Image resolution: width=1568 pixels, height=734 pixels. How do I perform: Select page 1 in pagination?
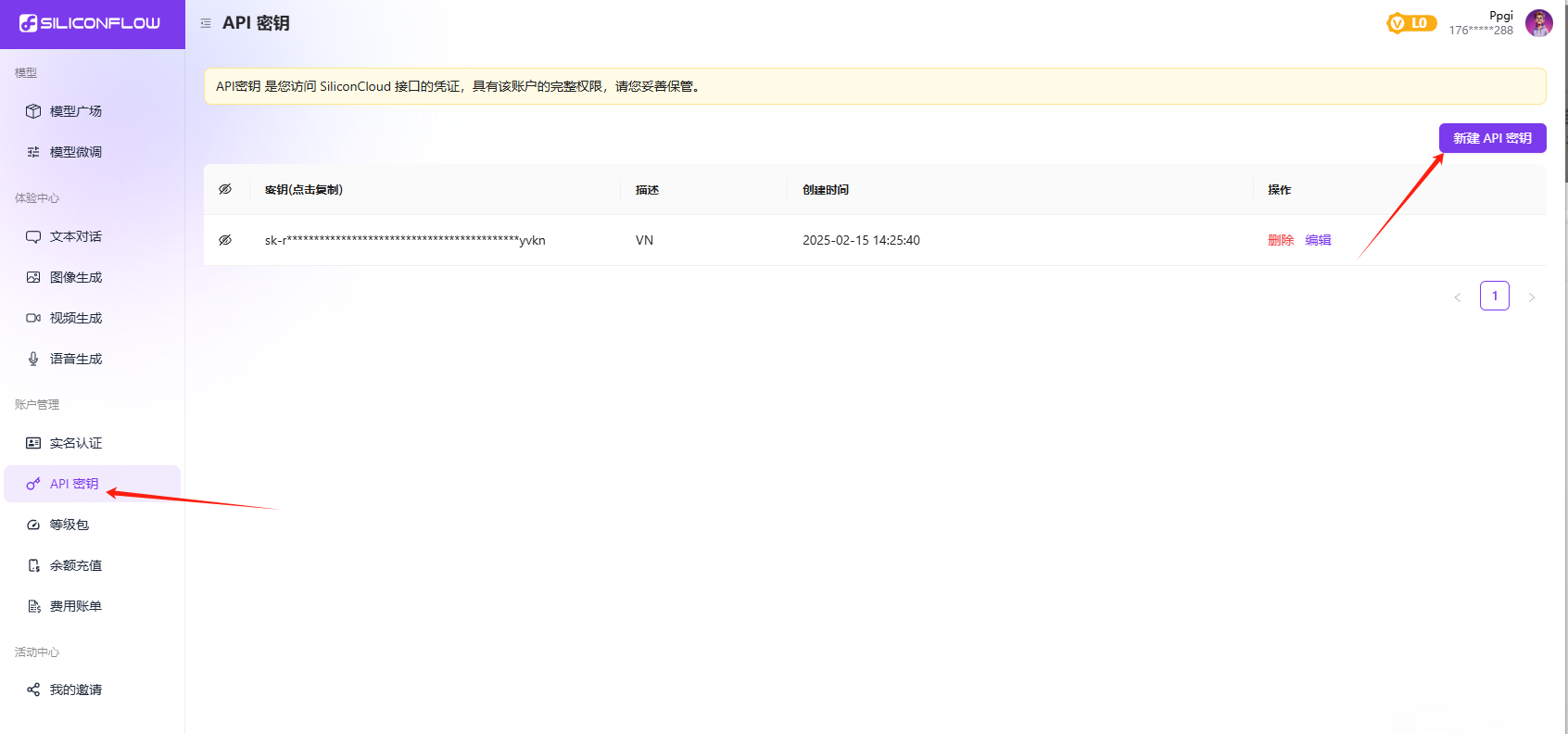(x=1494, y=296)
